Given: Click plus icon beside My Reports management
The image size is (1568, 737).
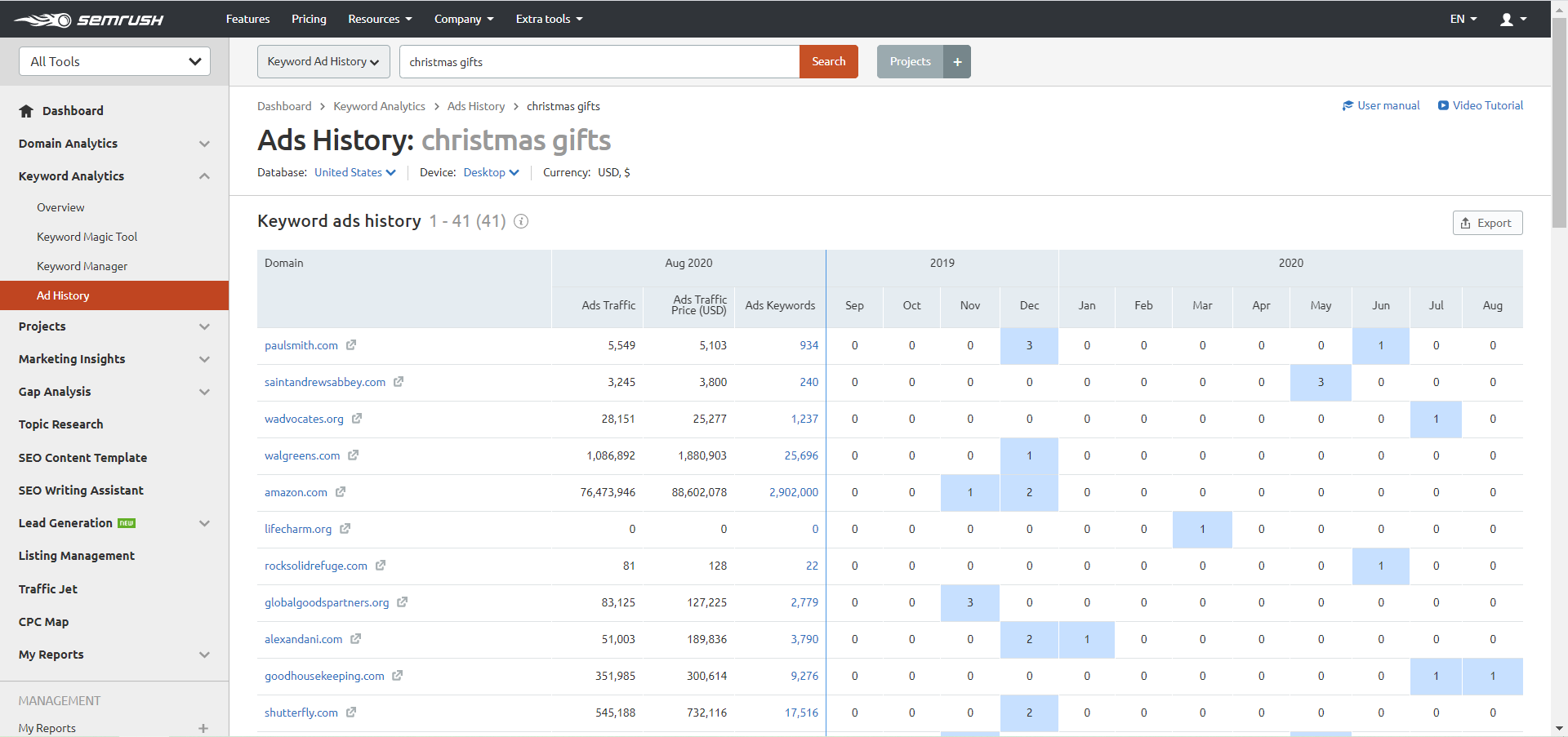Looking at the screenshot, I should tap(203, 728).
